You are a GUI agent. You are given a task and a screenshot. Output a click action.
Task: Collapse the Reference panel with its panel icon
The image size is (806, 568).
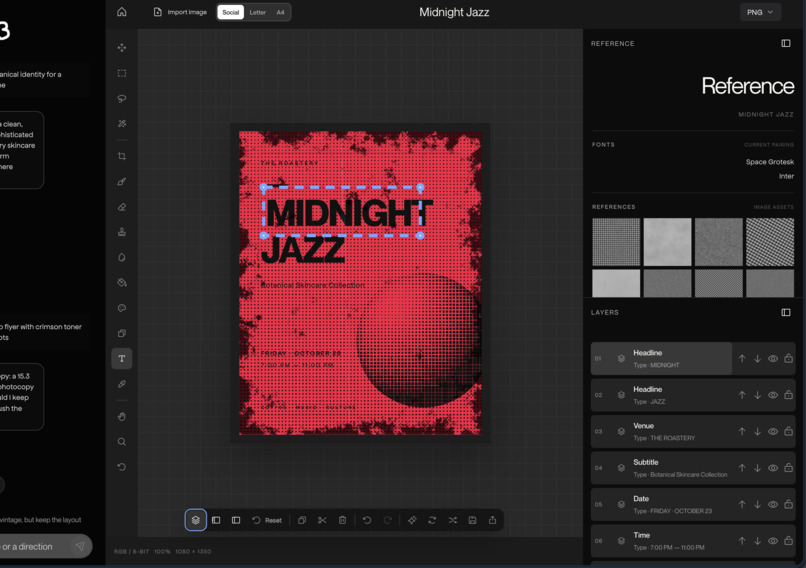[x=786, y=43]
